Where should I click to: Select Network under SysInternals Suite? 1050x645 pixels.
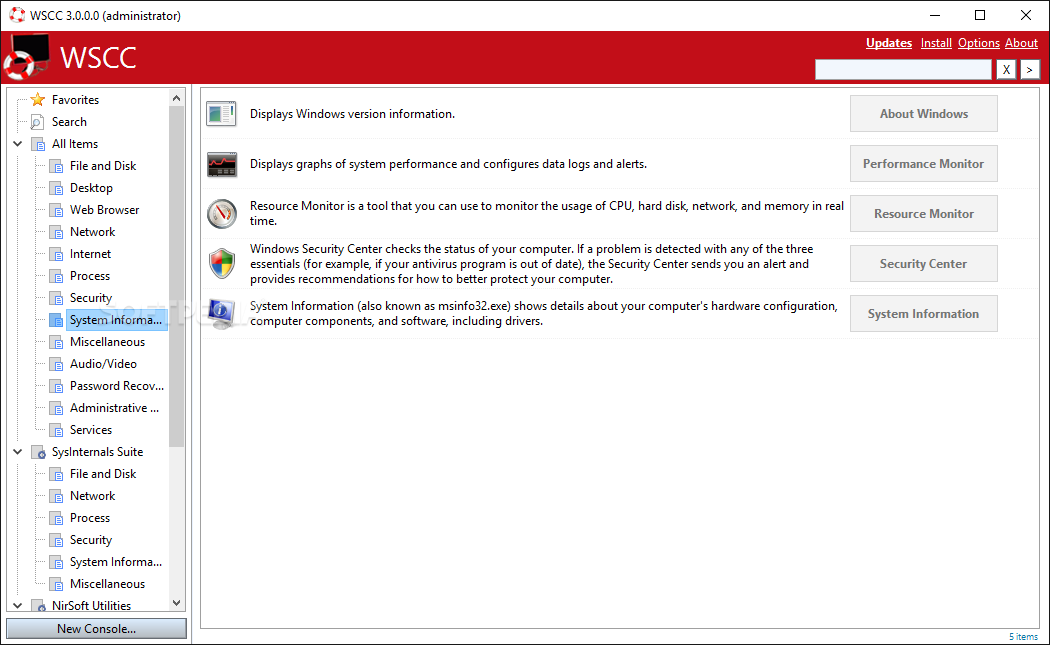[92, 496]
